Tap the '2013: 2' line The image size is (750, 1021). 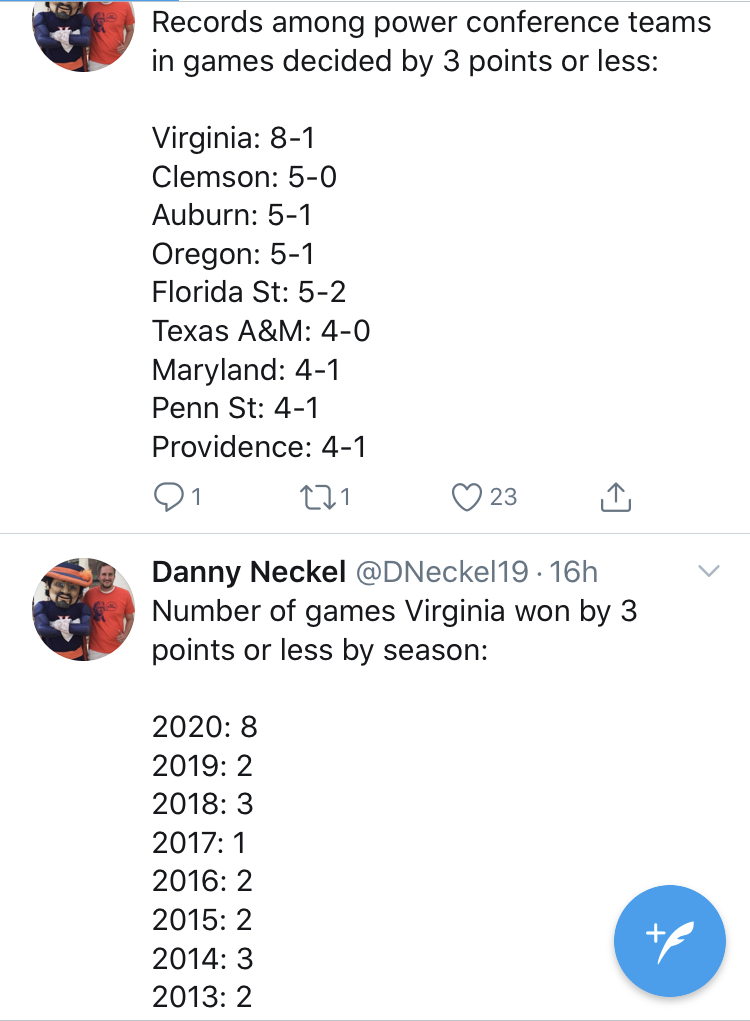click(202, 997)
